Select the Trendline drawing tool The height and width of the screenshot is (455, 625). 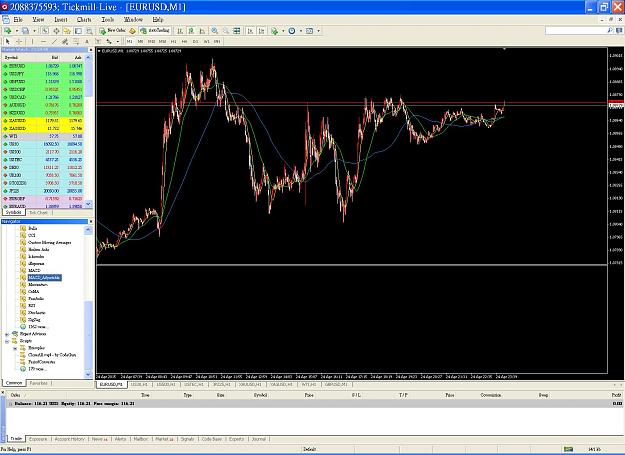tap(54, 41)
